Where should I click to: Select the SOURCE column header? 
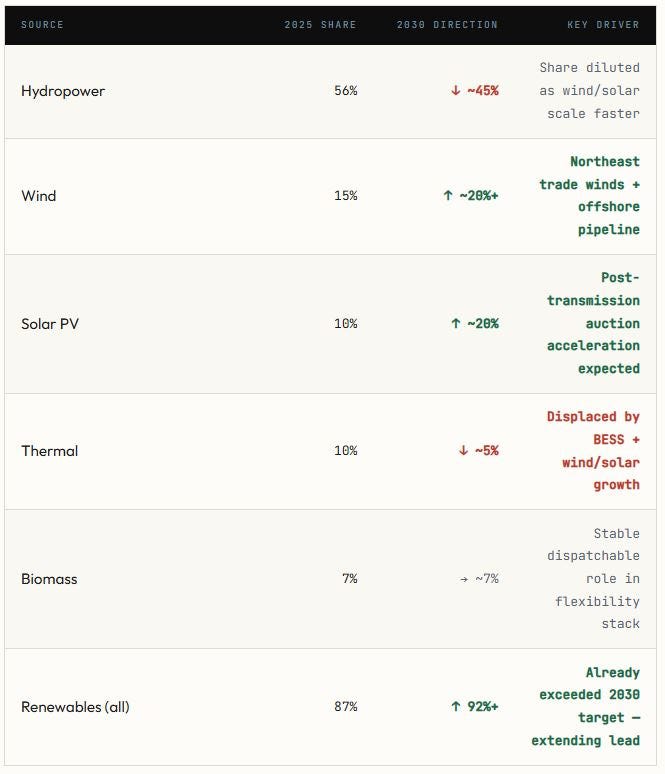42,25
